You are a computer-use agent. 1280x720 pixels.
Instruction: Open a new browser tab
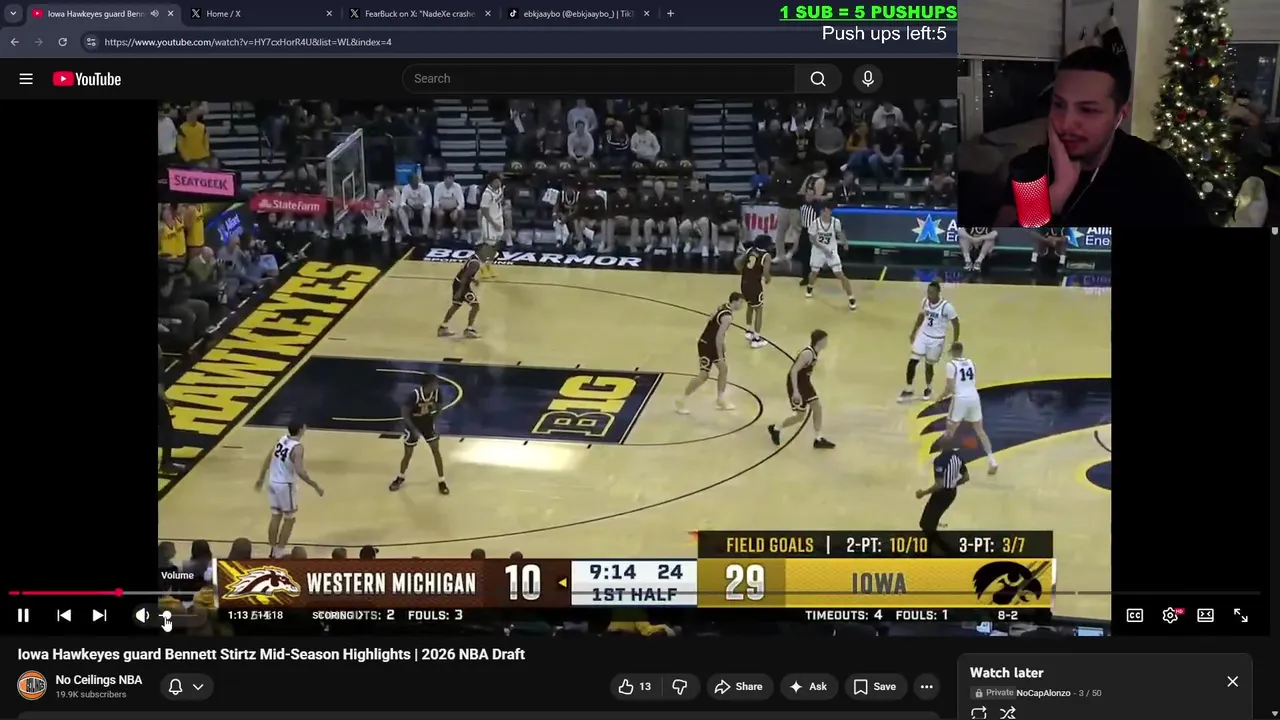point(670,14)
